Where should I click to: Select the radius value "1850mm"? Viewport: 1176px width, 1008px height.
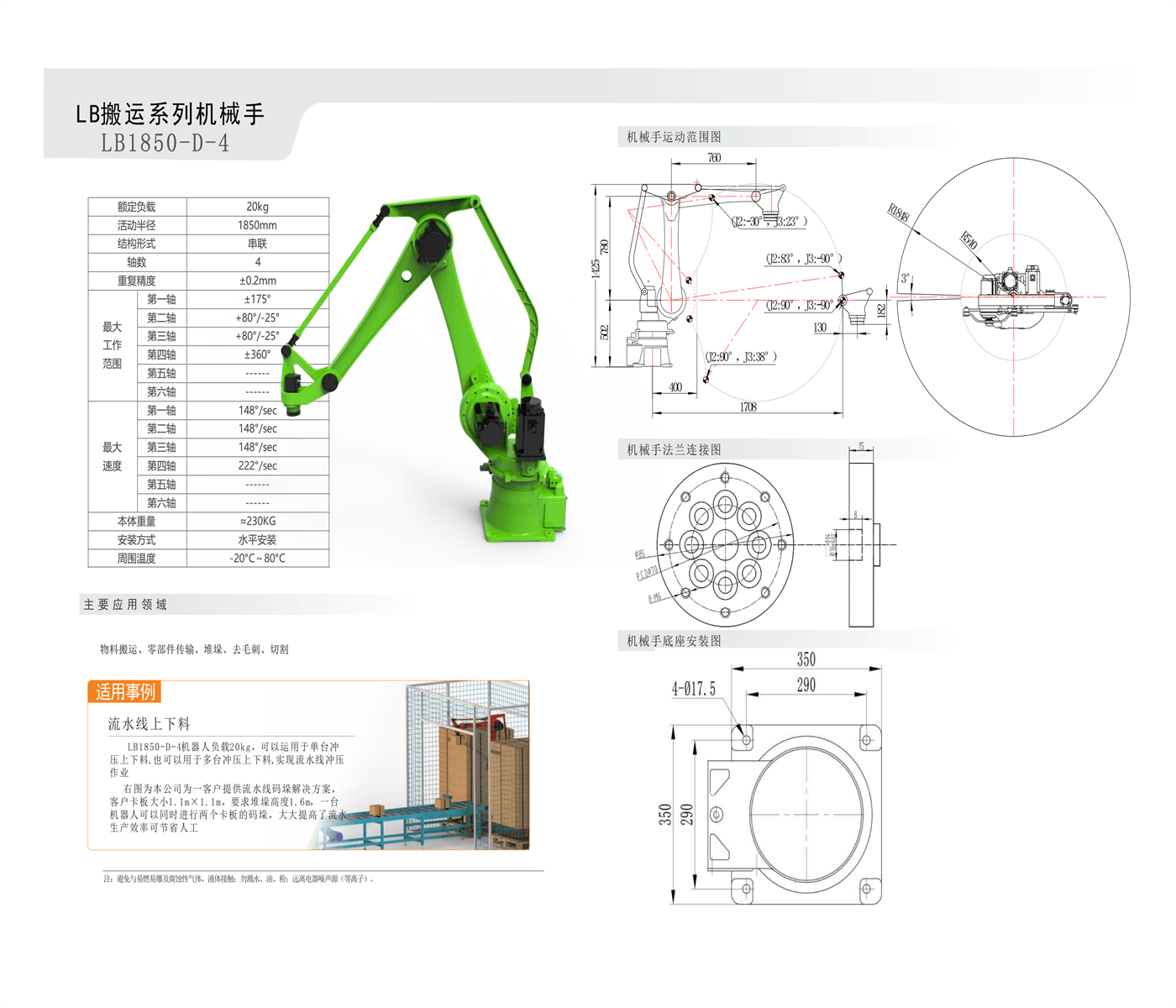(x=258, y=225)
